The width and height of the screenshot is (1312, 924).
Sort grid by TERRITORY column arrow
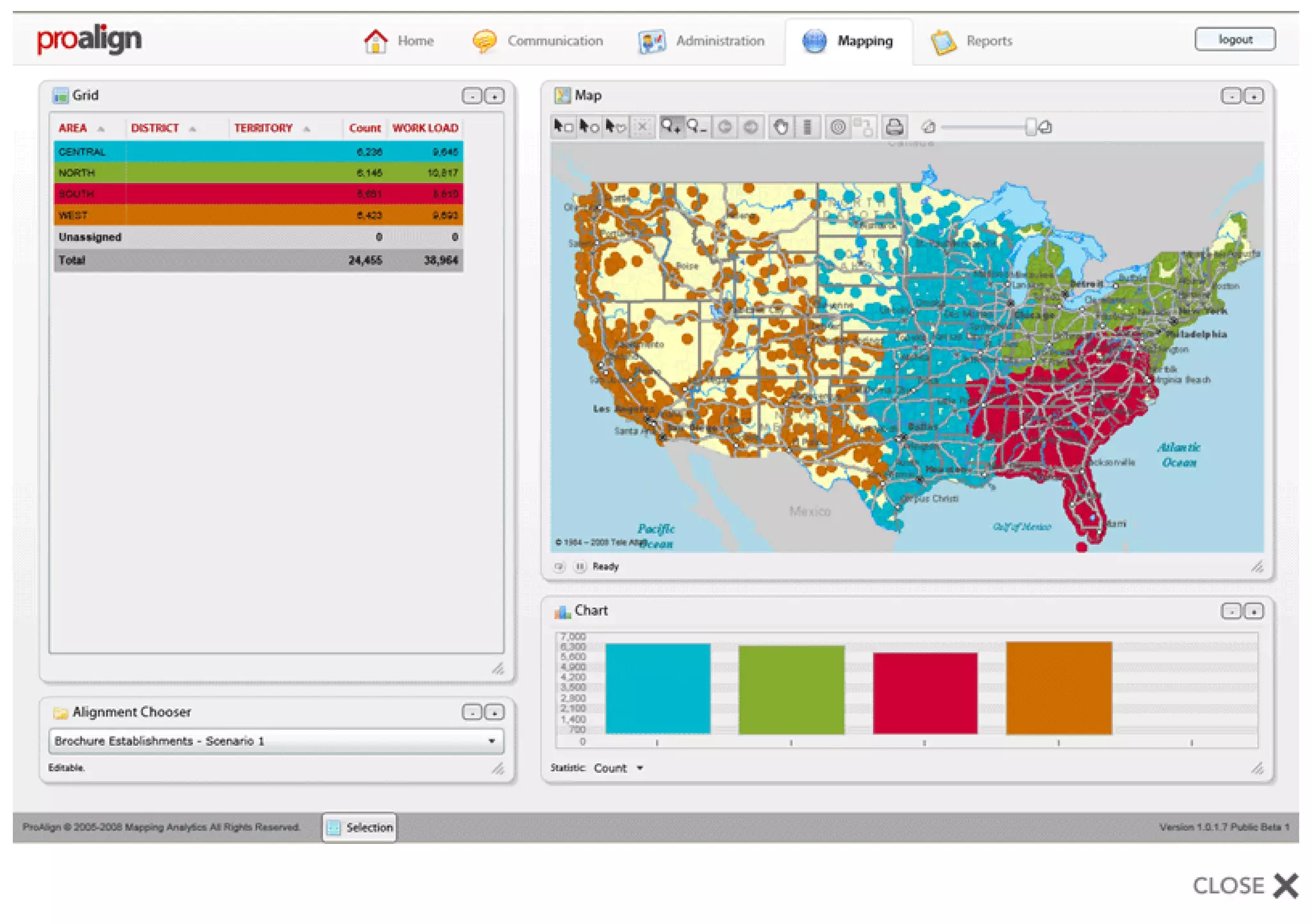click(307, 129)
